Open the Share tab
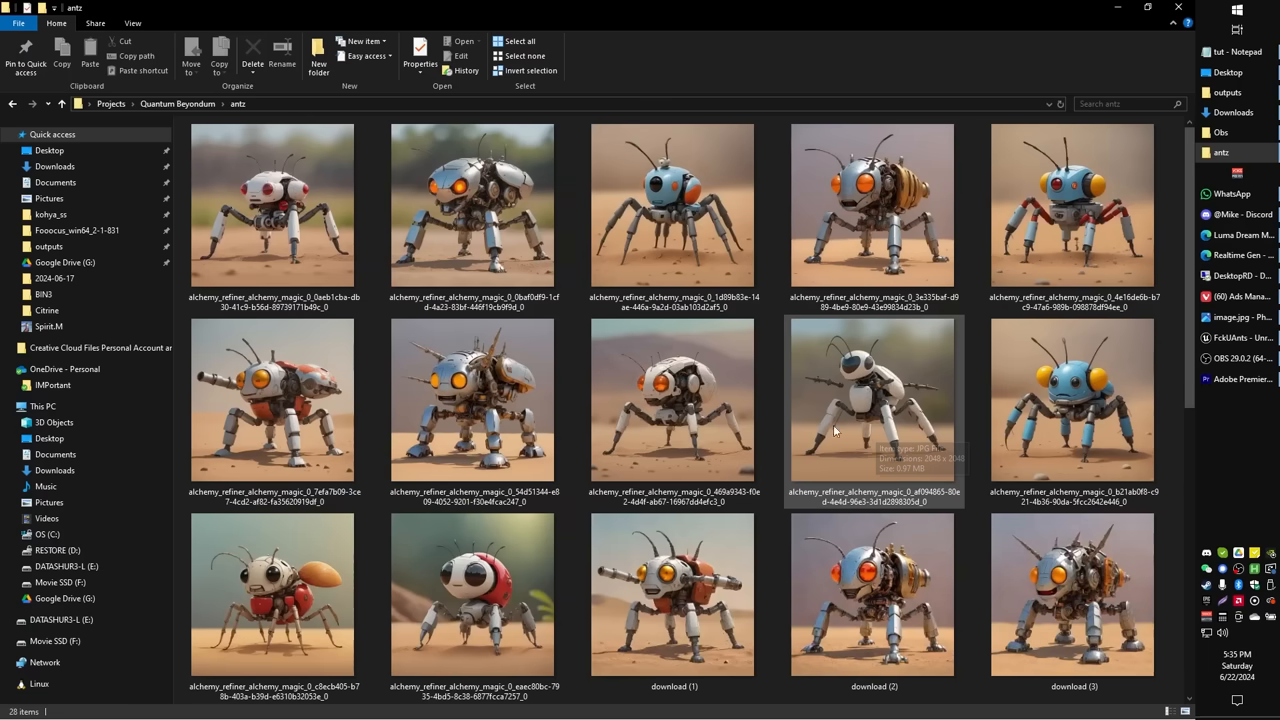Image resolution: width=1280 pixels, height=720 pixels. [x=95, y=22]
